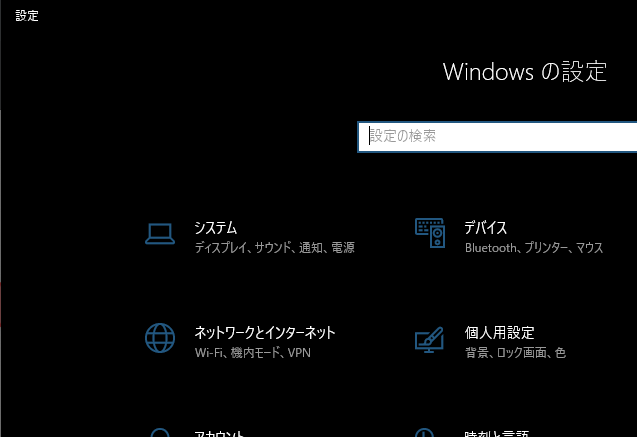Click the Windows の設定 heading
The image size is (637, 437).
(524, 72)
